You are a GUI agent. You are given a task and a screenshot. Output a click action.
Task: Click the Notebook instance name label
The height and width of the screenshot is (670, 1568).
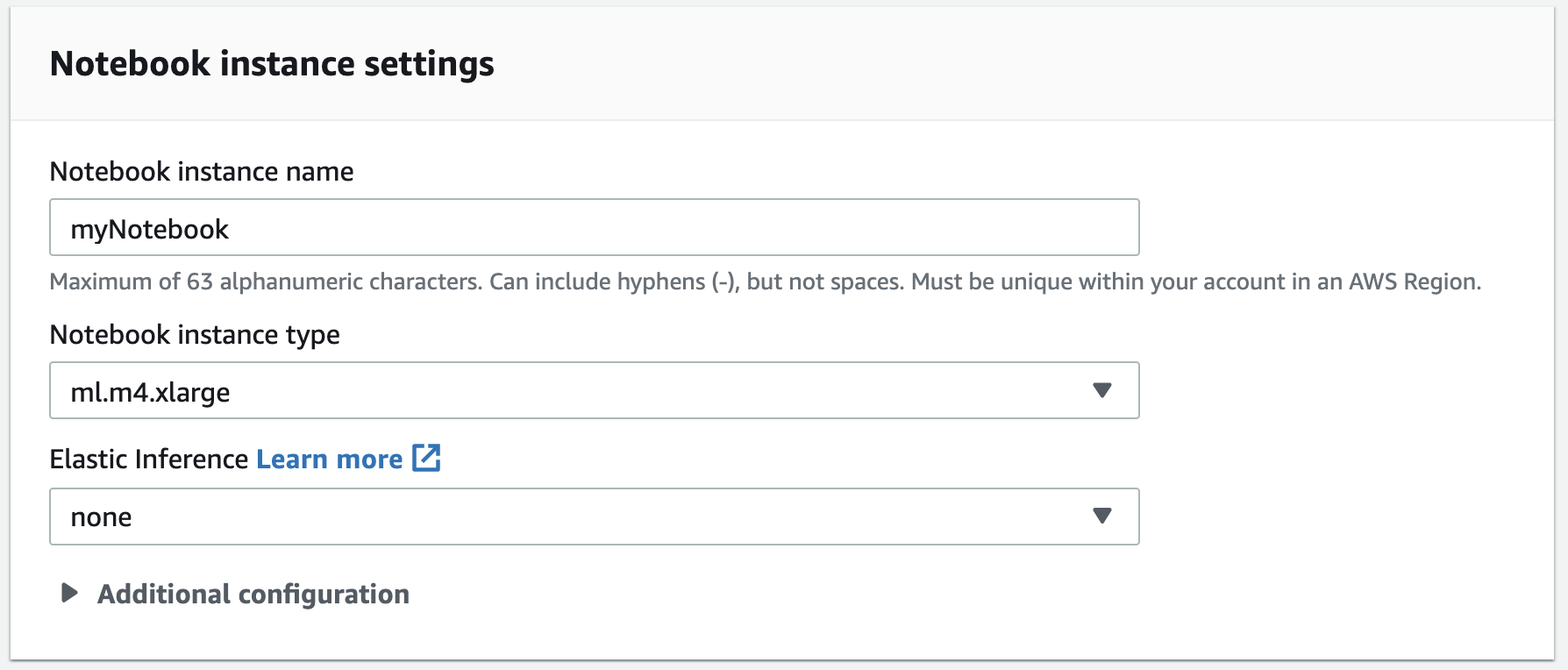[x=202, y=171]
